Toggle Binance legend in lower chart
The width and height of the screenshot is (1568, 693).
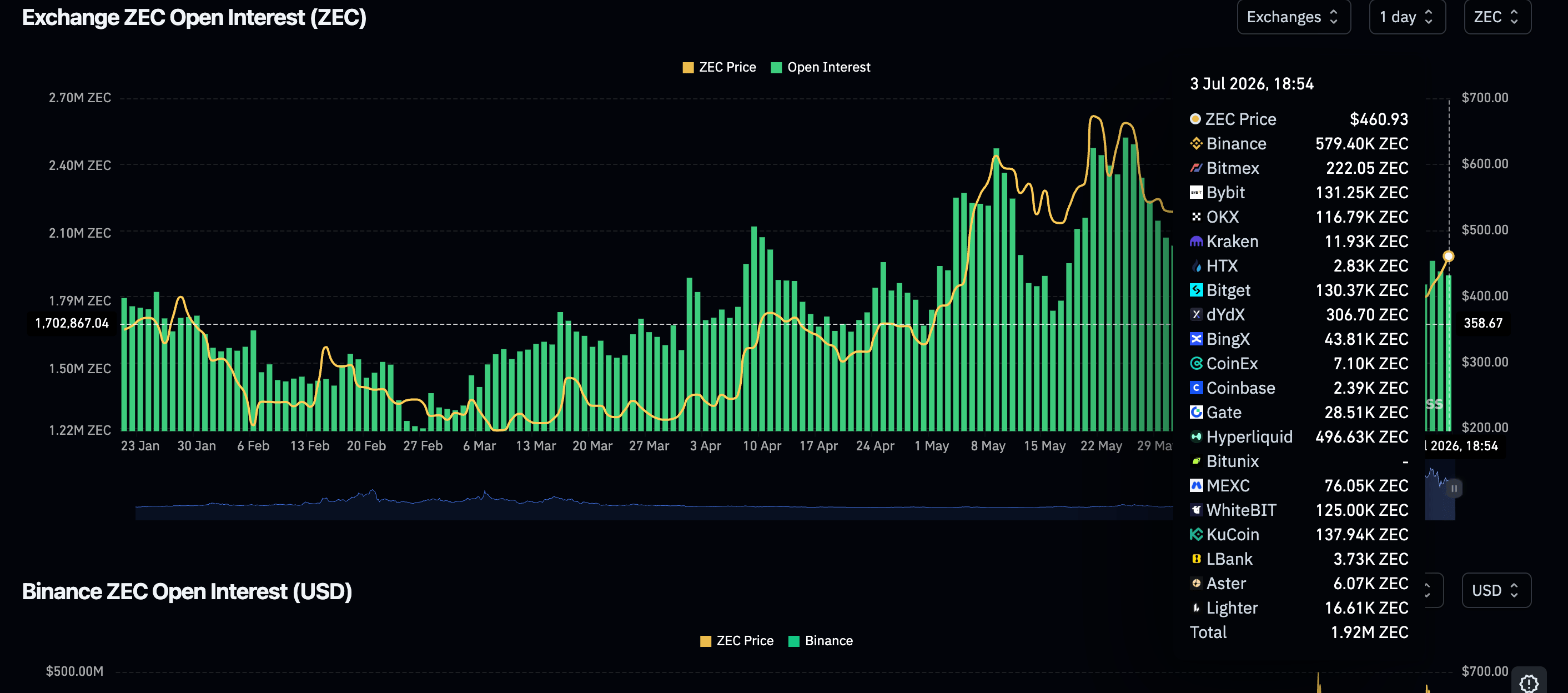821,641
